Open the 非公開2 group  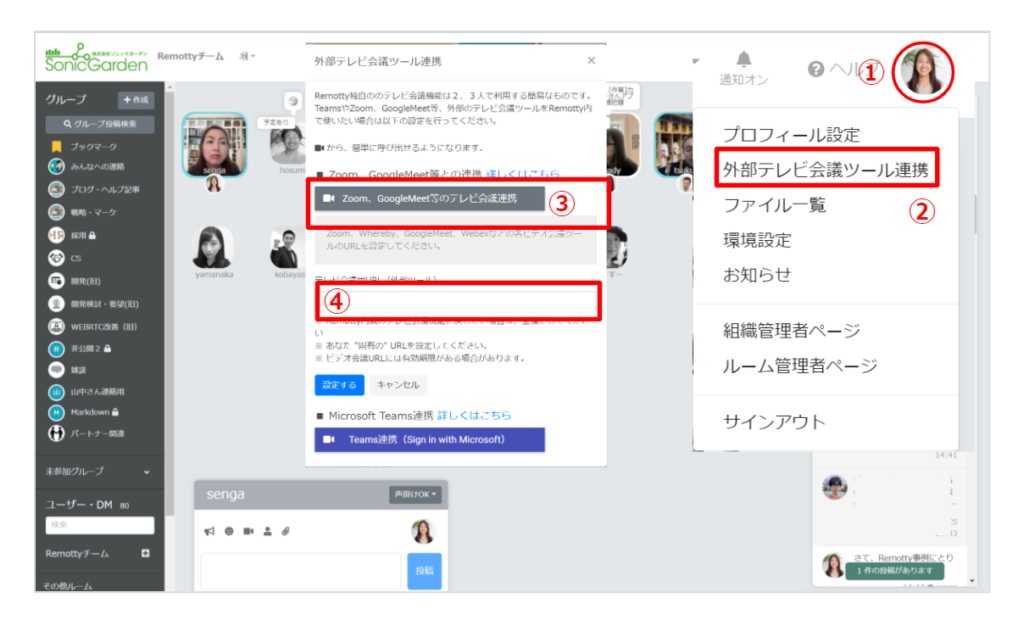coord(80,348)
